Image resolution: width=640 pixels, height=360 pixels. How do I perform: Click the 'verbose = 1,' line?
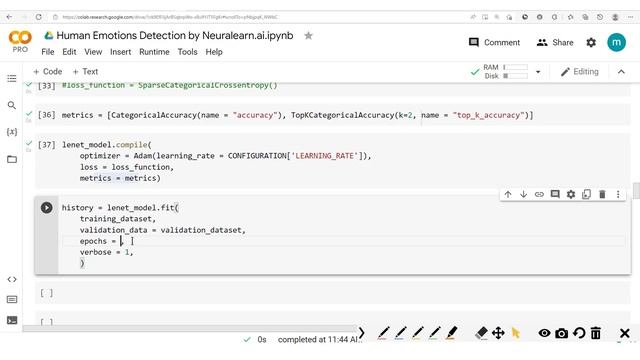(107, 252)
